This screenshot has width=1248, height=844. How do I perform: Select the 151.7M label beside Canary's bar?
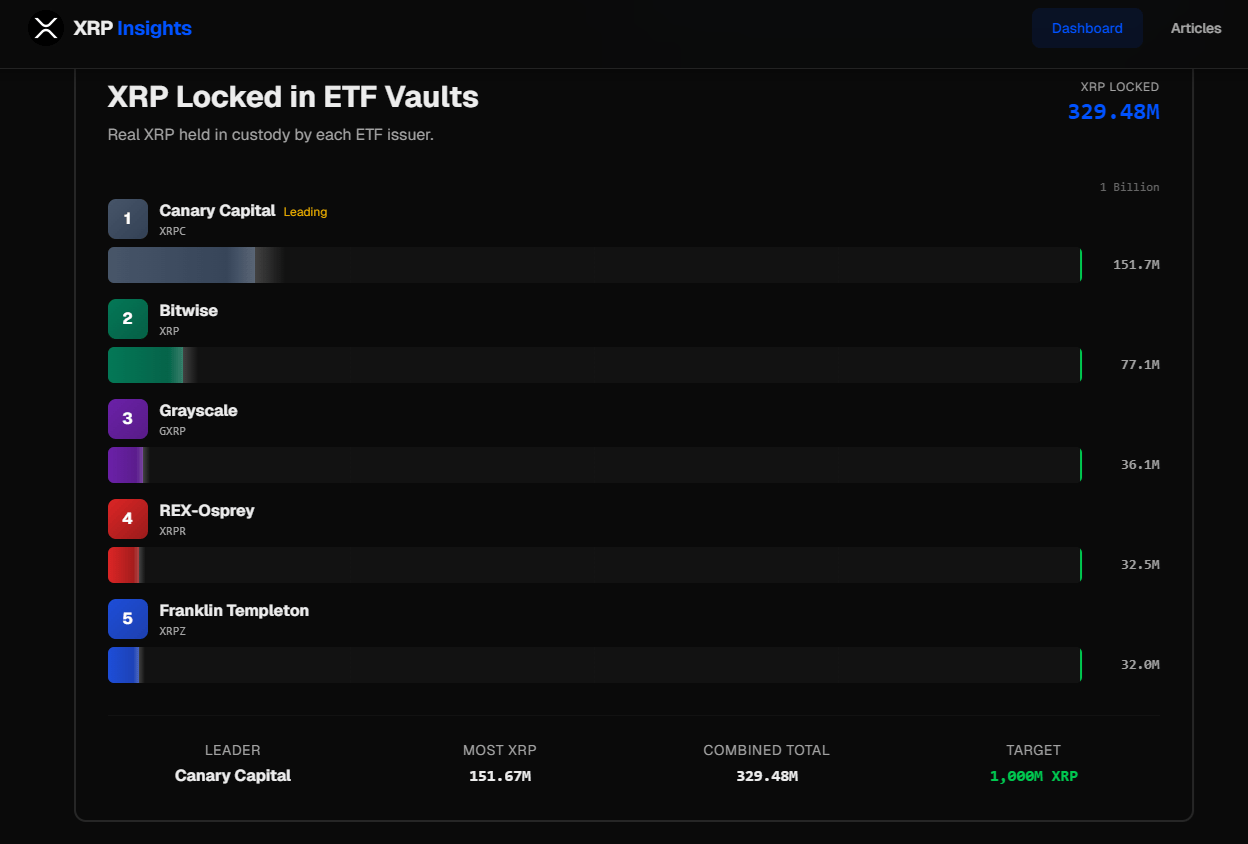(1137, 264)
